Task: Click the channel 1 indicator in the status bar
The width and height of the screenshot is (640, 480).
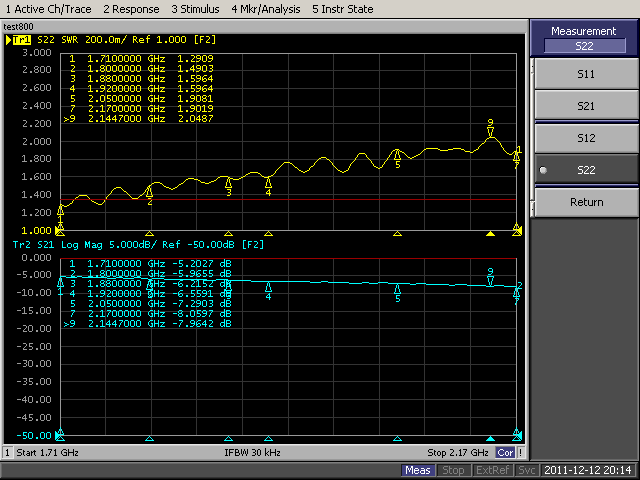Action: tap(7, 453)
